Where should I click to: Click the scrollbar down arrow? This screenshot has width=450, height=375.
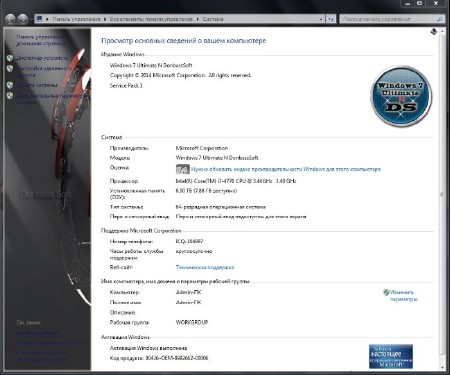[442, 367]
